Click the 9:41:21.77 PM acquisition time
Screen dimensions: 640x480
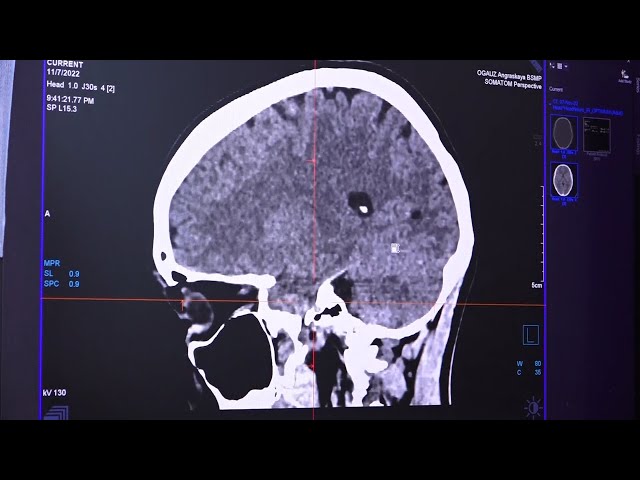71,99
